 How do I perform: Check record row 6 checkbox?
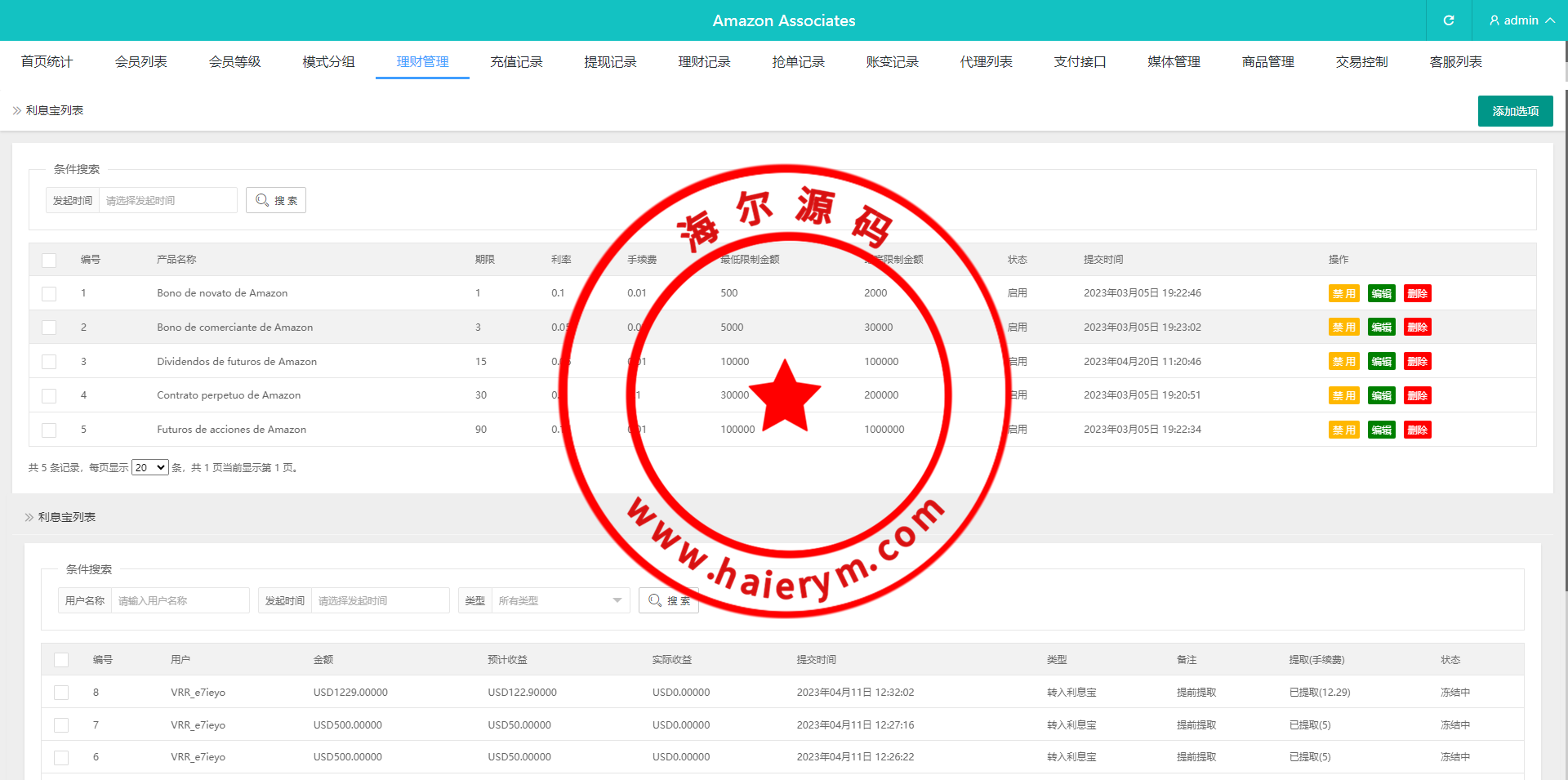point(61,757)
